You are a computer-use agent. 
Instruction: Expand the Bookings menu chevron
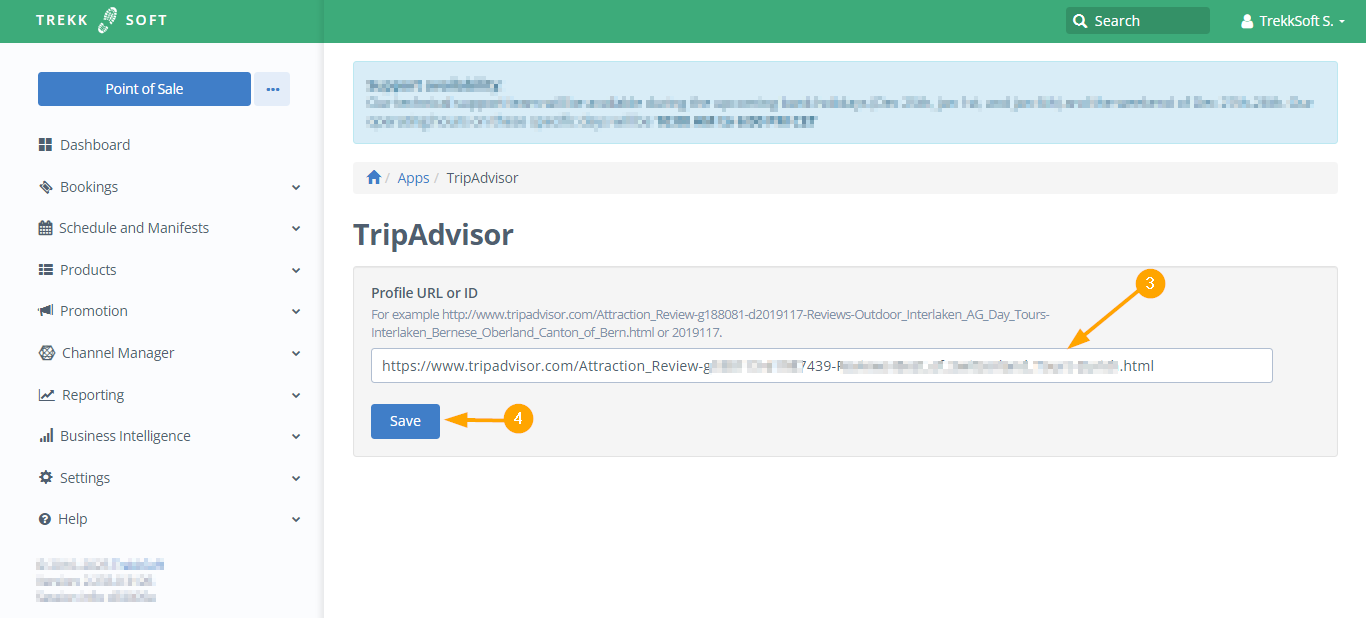(296, 187)
